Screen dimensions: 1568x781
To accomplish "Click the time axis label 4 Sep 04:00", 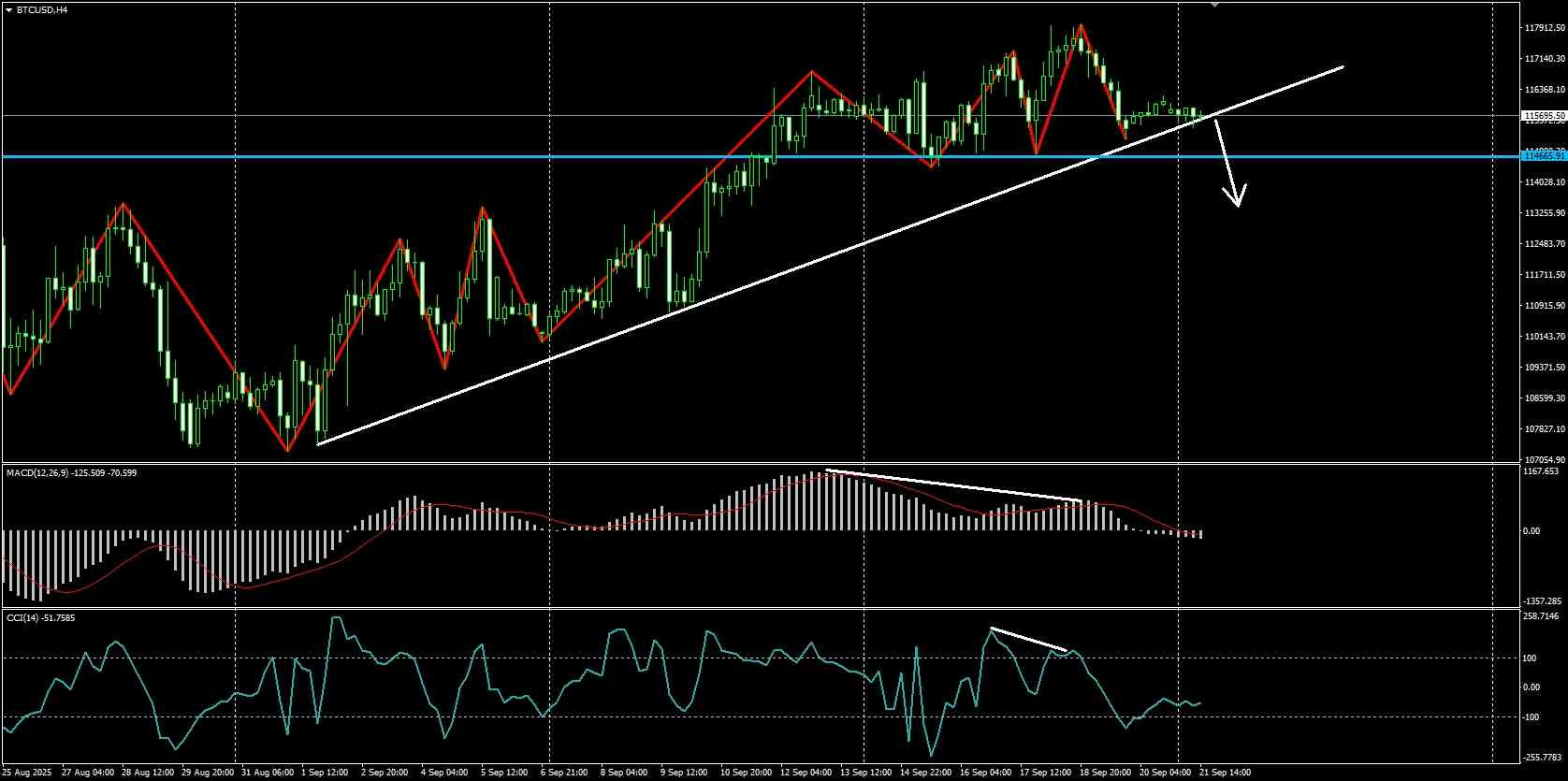I will 444,773.
